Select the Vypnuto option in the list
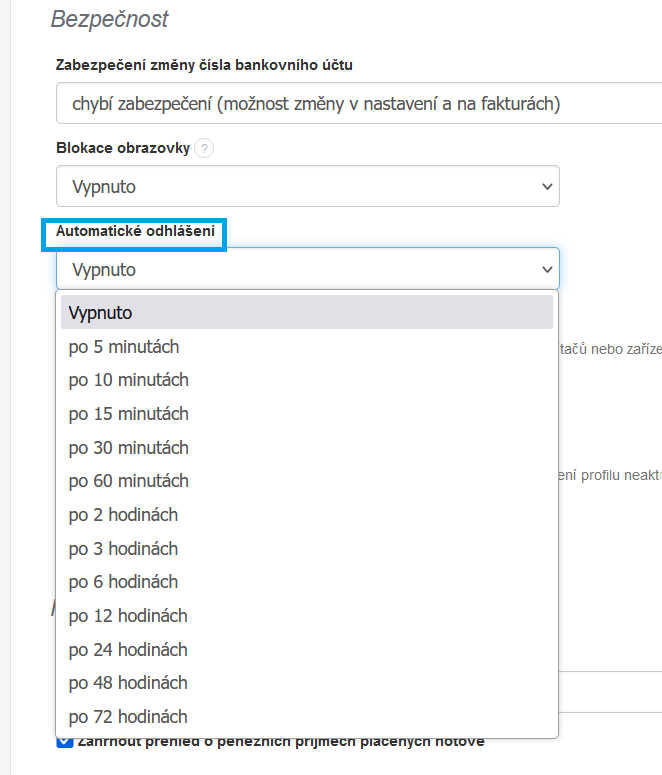 (307, 312)
